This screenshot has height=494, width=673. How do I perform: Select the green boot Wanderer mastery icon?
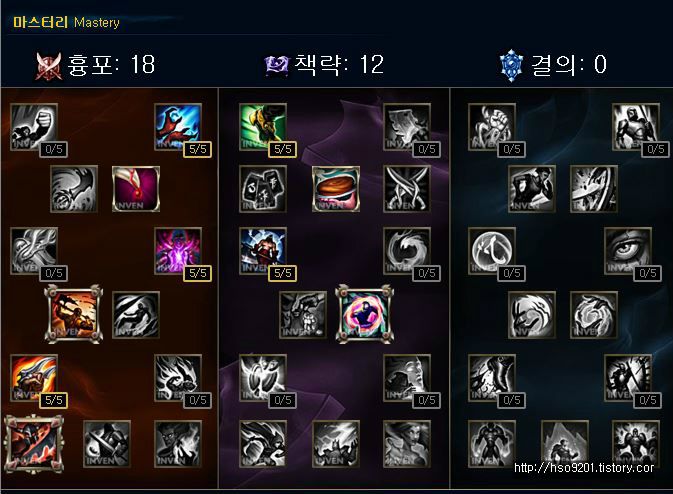263,127
